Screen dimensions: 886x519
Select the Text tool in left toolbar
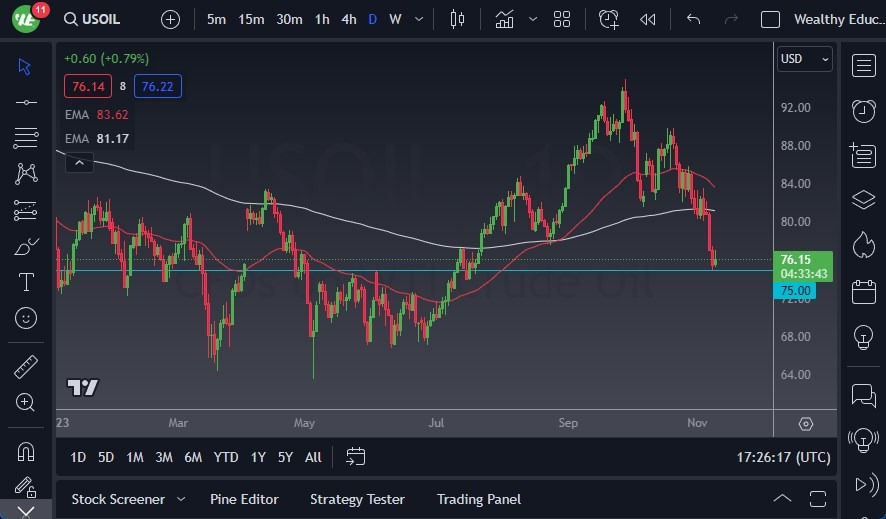[26, 282]
